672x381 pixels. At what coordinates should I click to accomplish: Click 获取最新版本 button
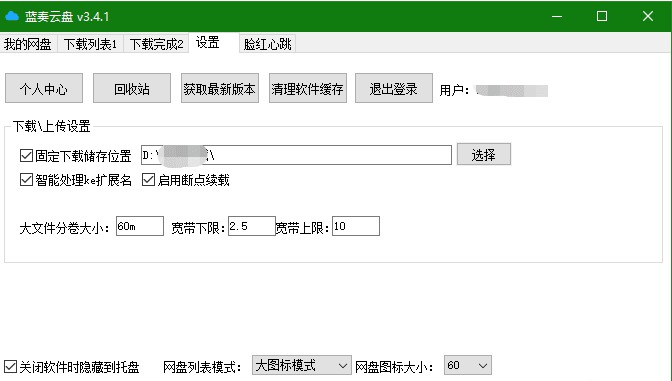(x=219, y=88)
